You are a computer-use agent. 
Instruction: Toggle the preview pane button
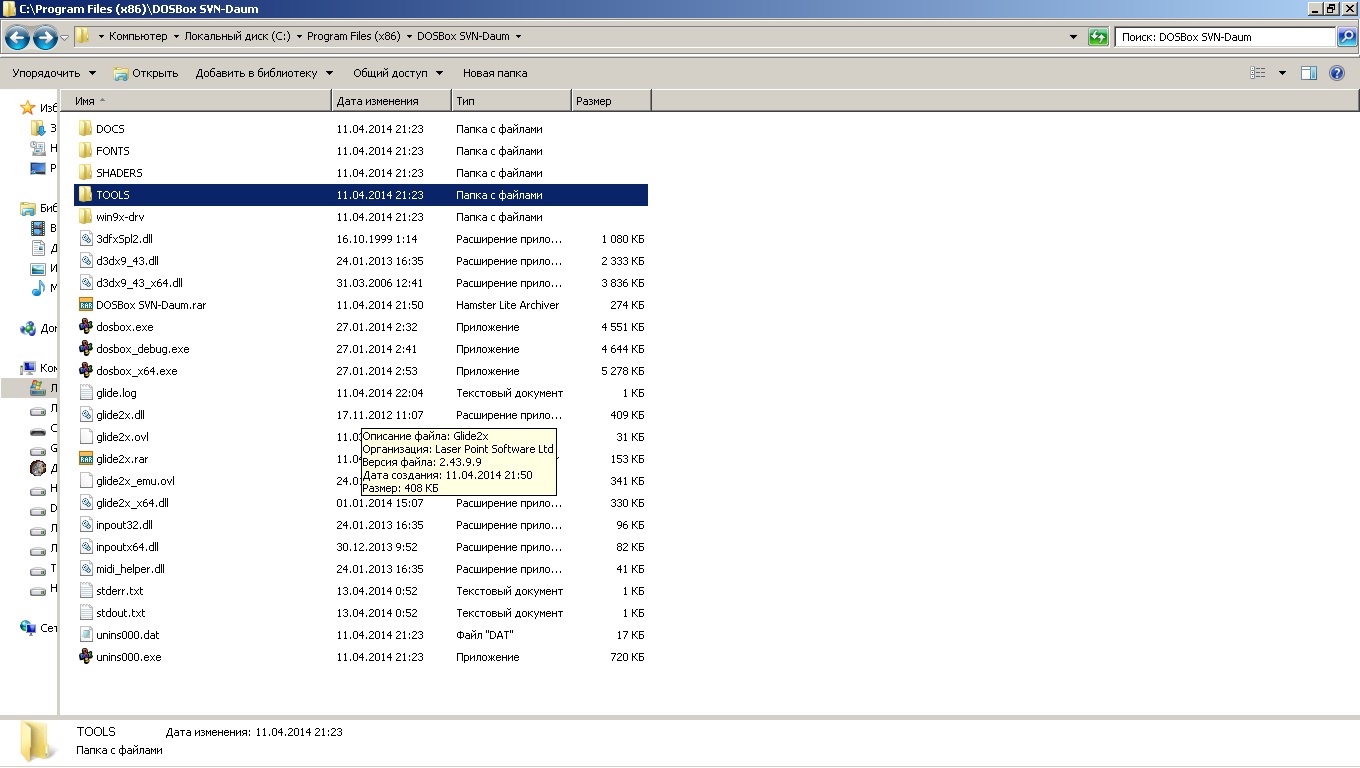[x=1309, y=73]
